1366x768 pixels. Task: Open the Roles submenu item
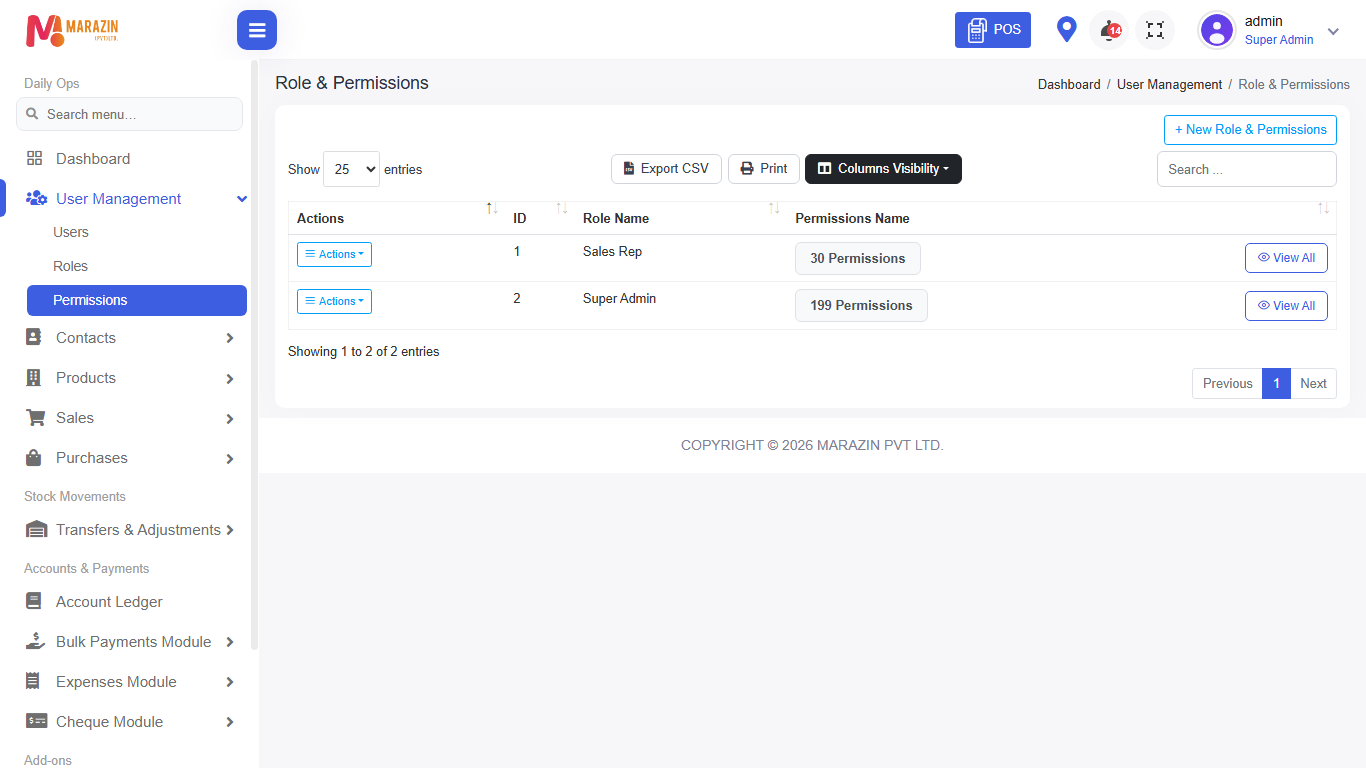pos(70,266)
